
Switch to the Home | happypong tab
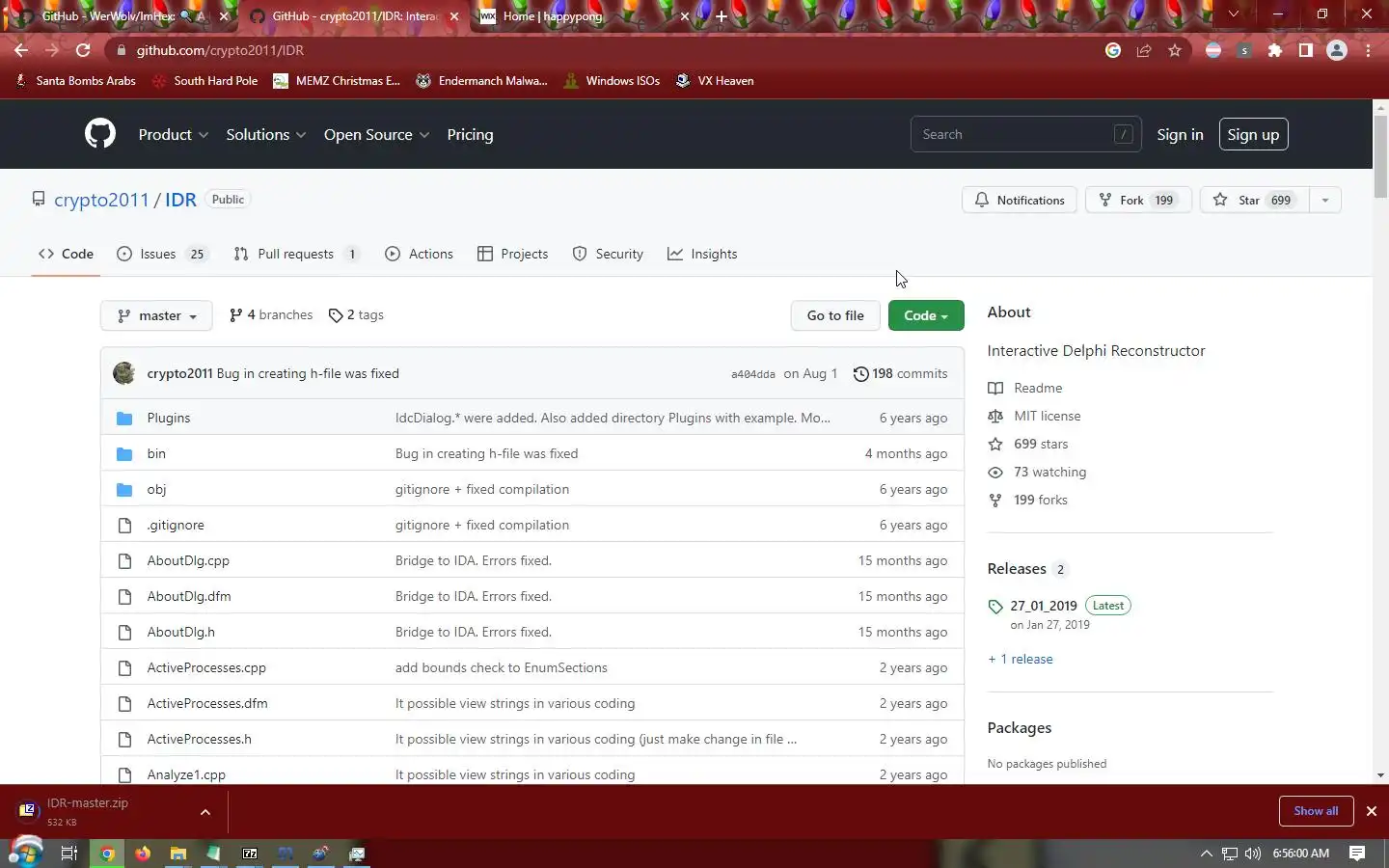[x=585, y=16]
